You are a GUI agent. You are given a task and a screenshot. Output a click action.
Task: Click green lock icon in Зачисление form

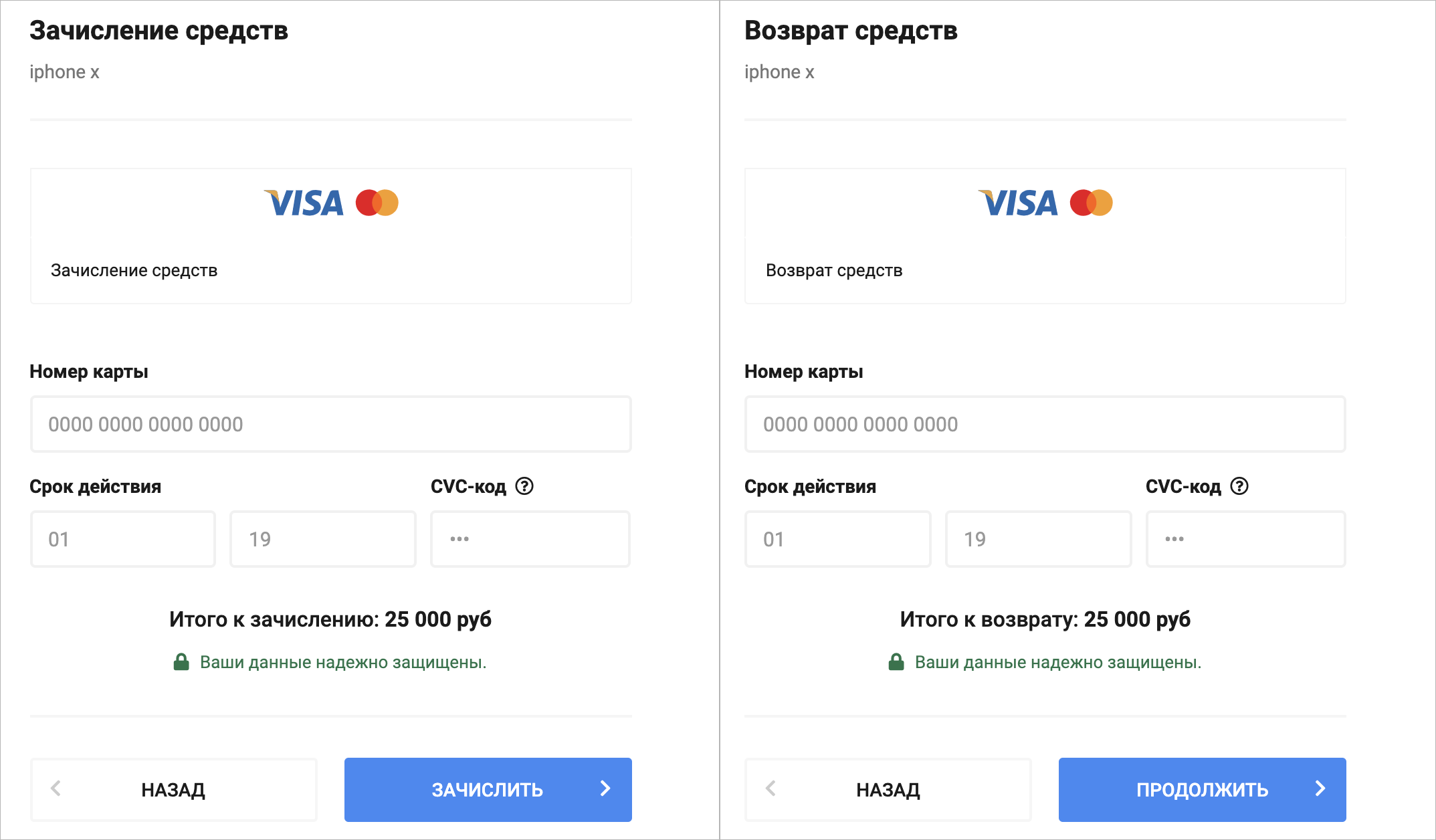tap(181, 662)
